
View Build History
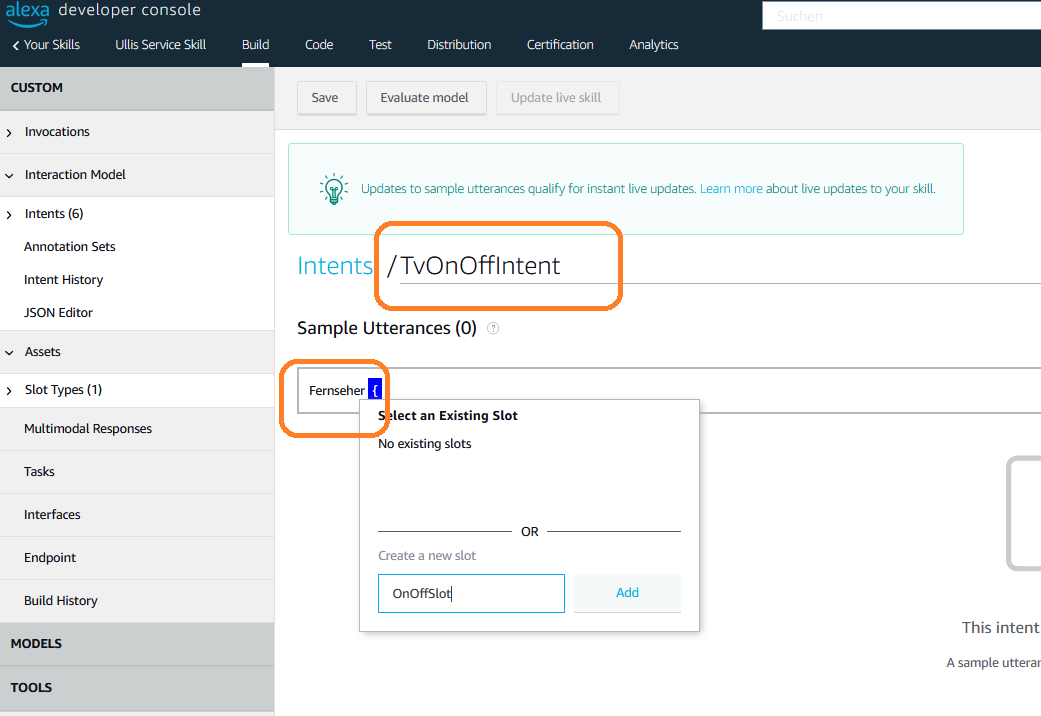(61, 600)
